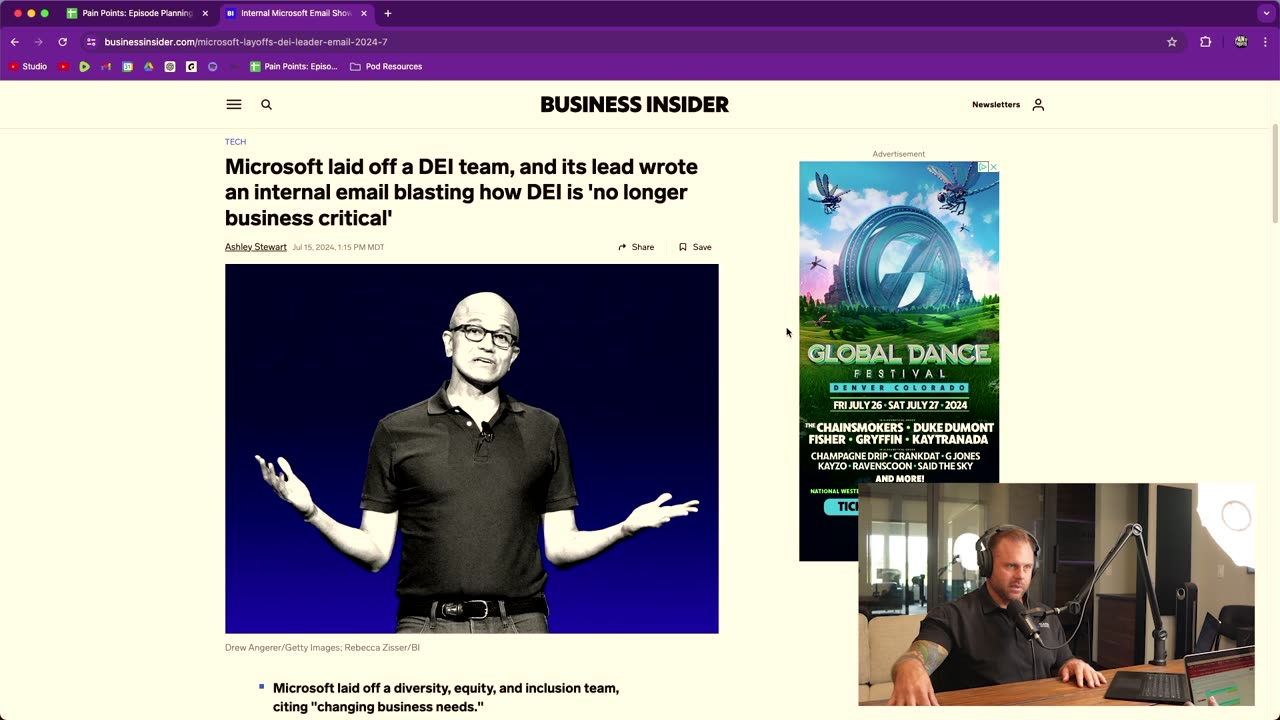Go back to the previous page
This screenshot has height=720, width=1280.
[14, 42]
